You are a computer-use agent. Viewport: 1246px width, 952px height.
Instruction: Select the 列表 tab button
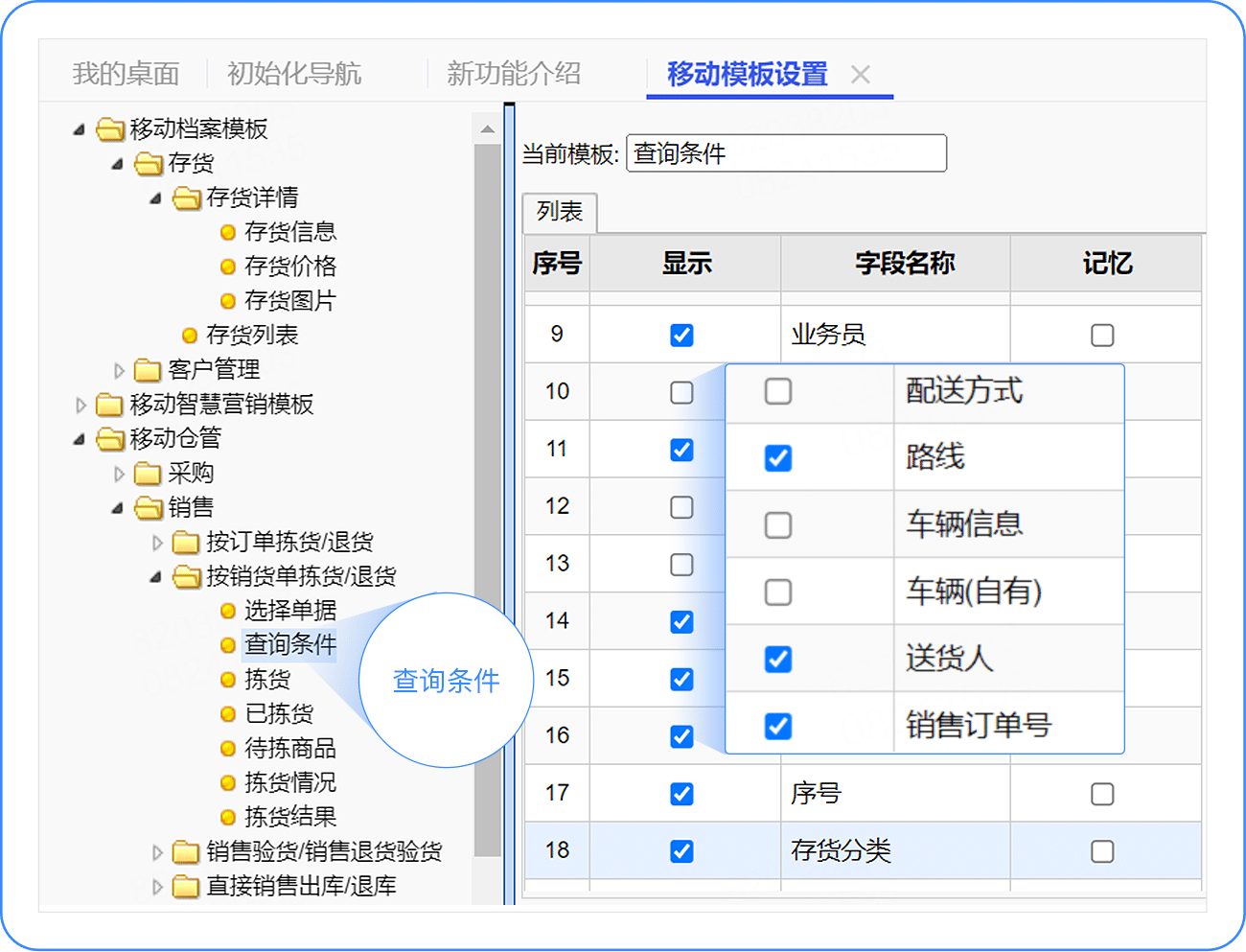[560, 212]
